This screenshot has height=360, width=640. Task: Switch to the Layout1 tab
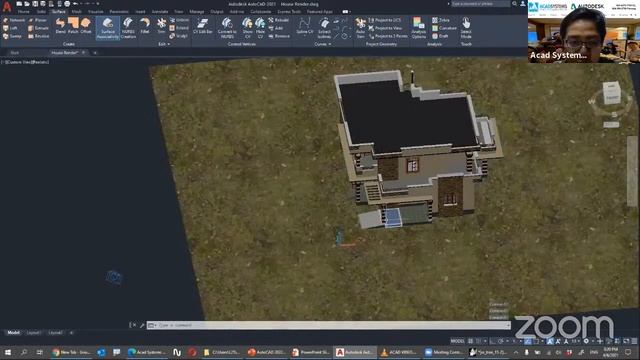tap(33, 333)
